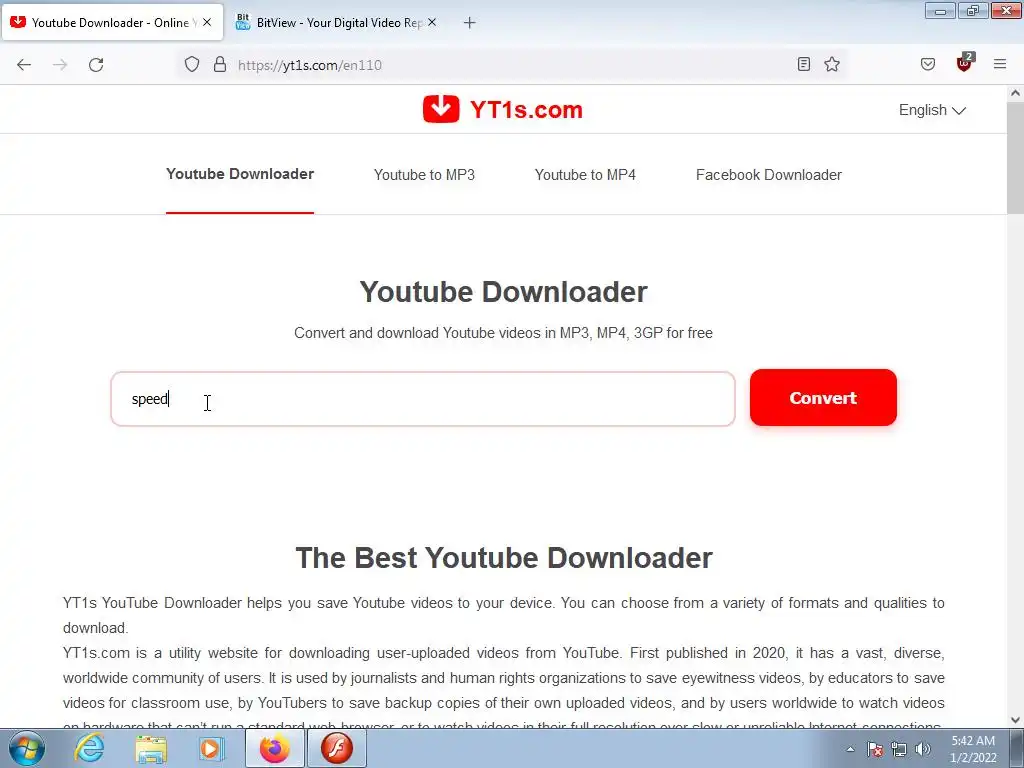Image resolution: width=1024 pixels, height=768 pixels.
Task: Toggle reader view in address bar
Action: pyautogui.click(x=804, y=64)
